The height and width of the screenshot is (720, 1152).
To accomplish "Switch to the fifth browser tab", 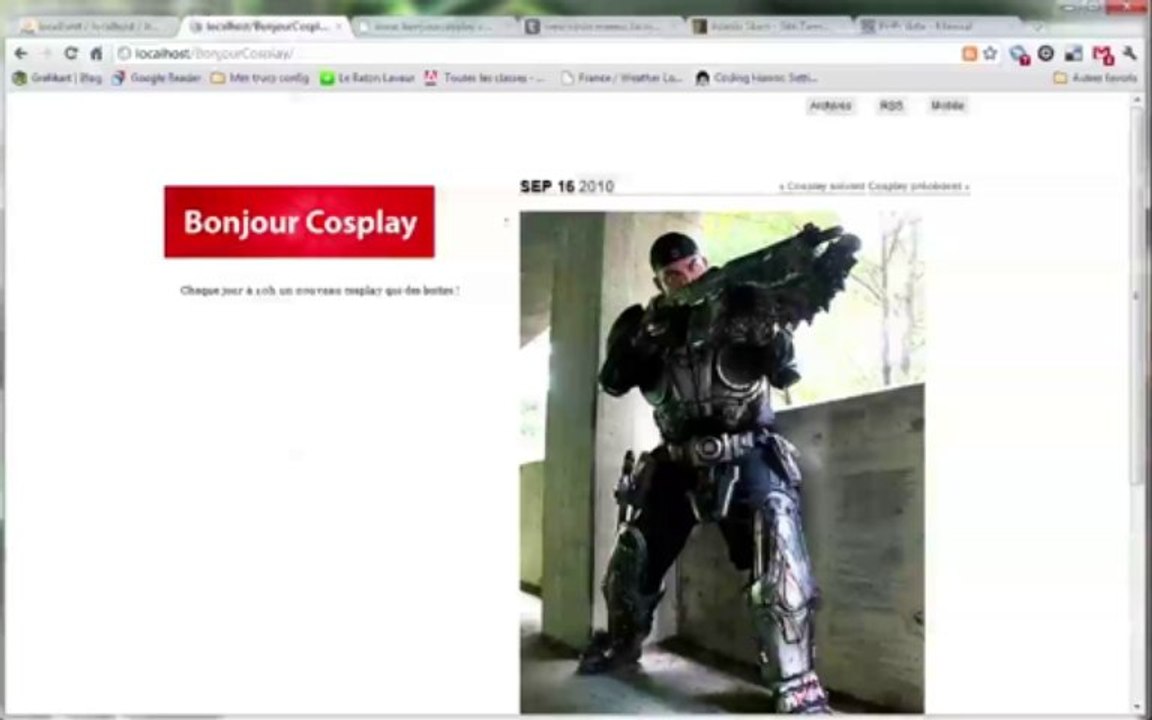I will coord(770,26).
